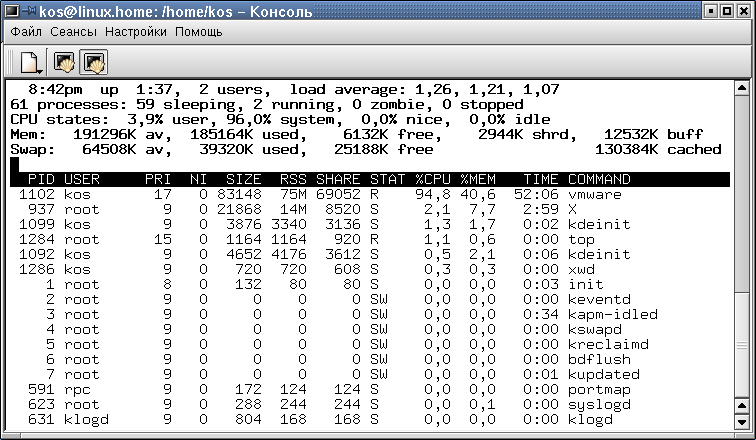Screen dimensions: 756x440
Task: Click the toolbar drag handle at left
Action: [8, 63]
